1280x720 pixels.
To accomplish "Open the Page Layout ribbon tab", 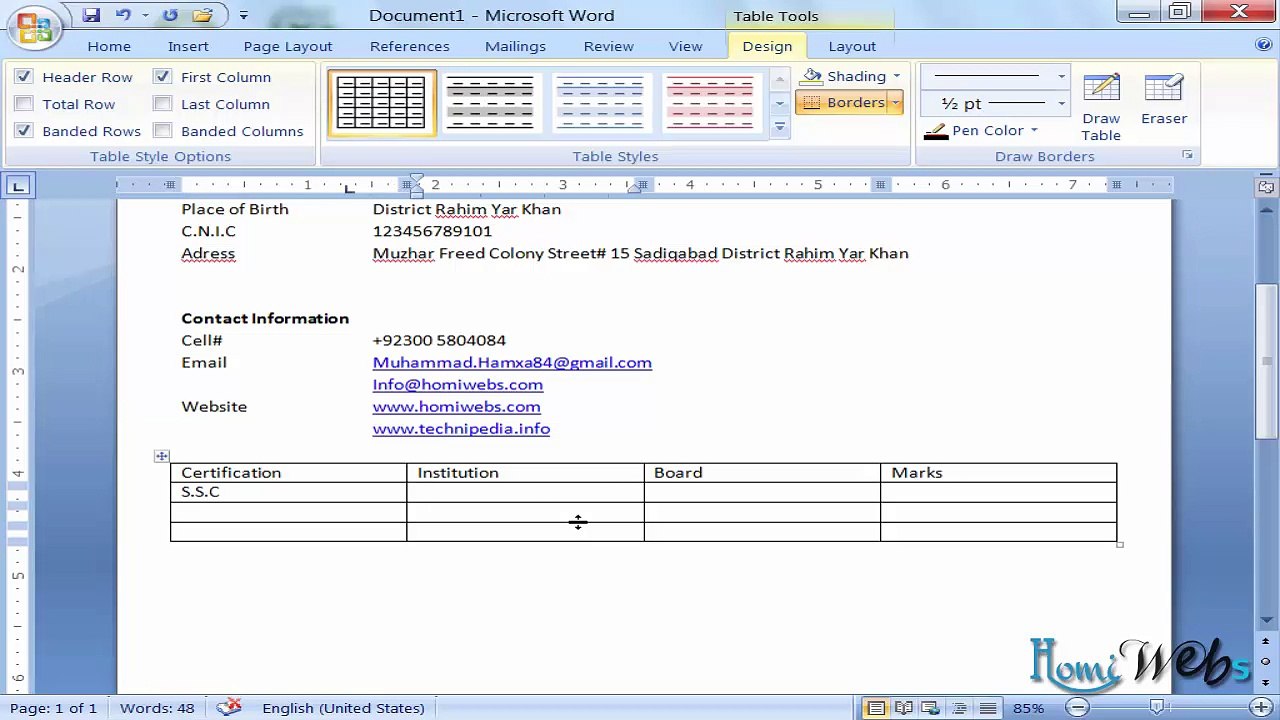I will pyautogui.click(x=288, y=46).
